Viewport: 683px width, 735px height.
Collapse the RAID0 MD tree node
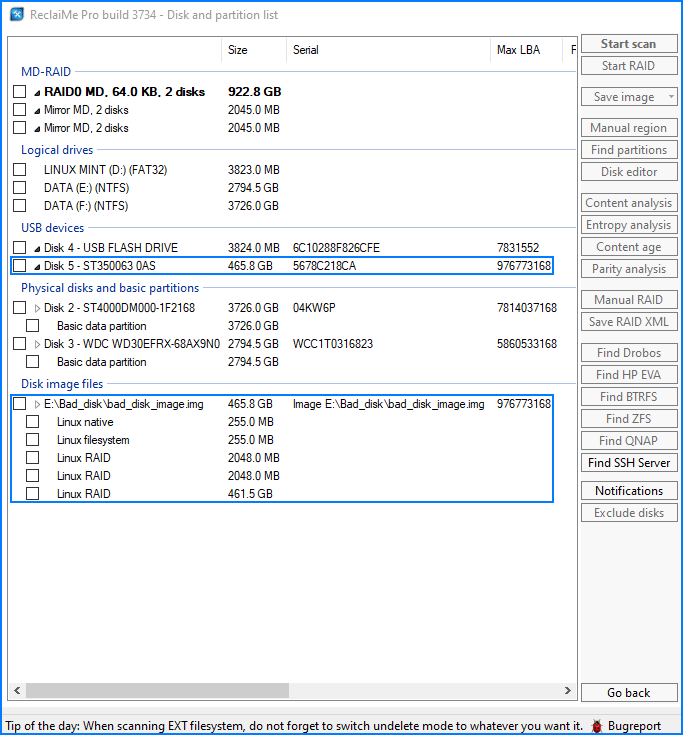(37, 93)
